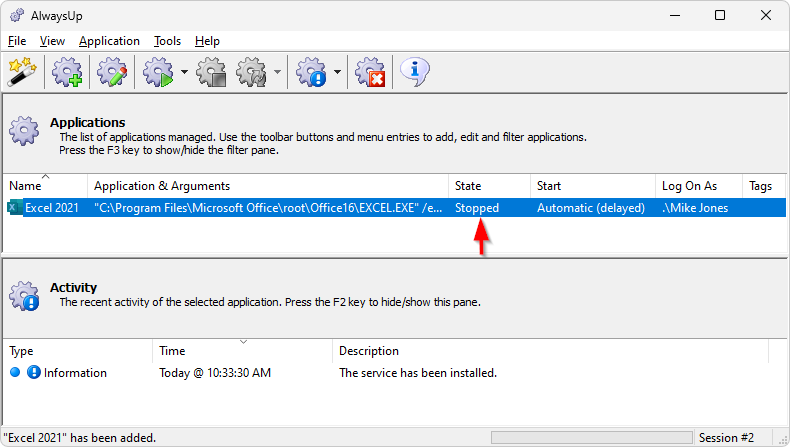Open the start application dropdown arrow

[184, 72]
